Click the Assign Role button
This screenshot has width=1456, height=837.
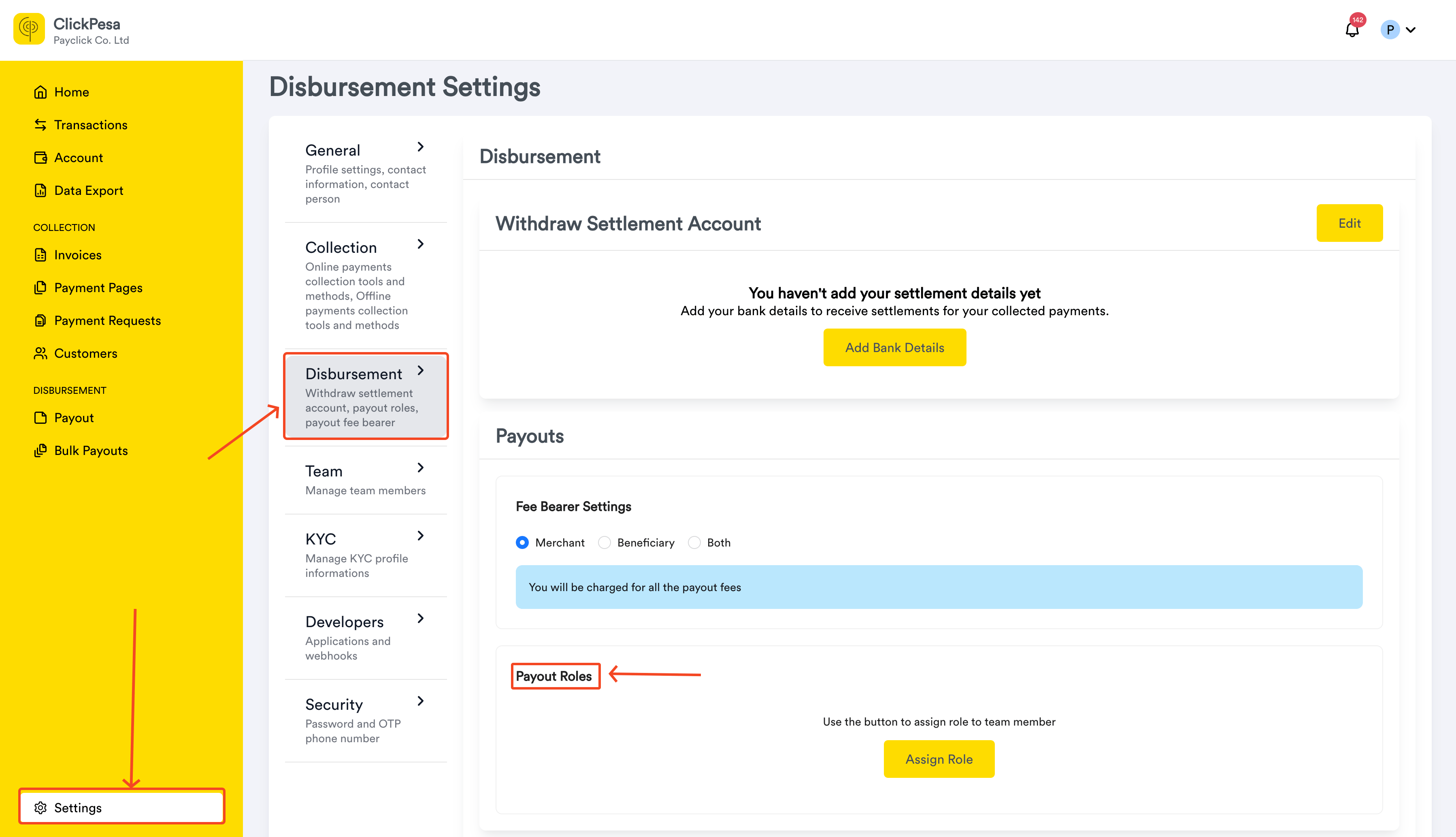[939, 759]
